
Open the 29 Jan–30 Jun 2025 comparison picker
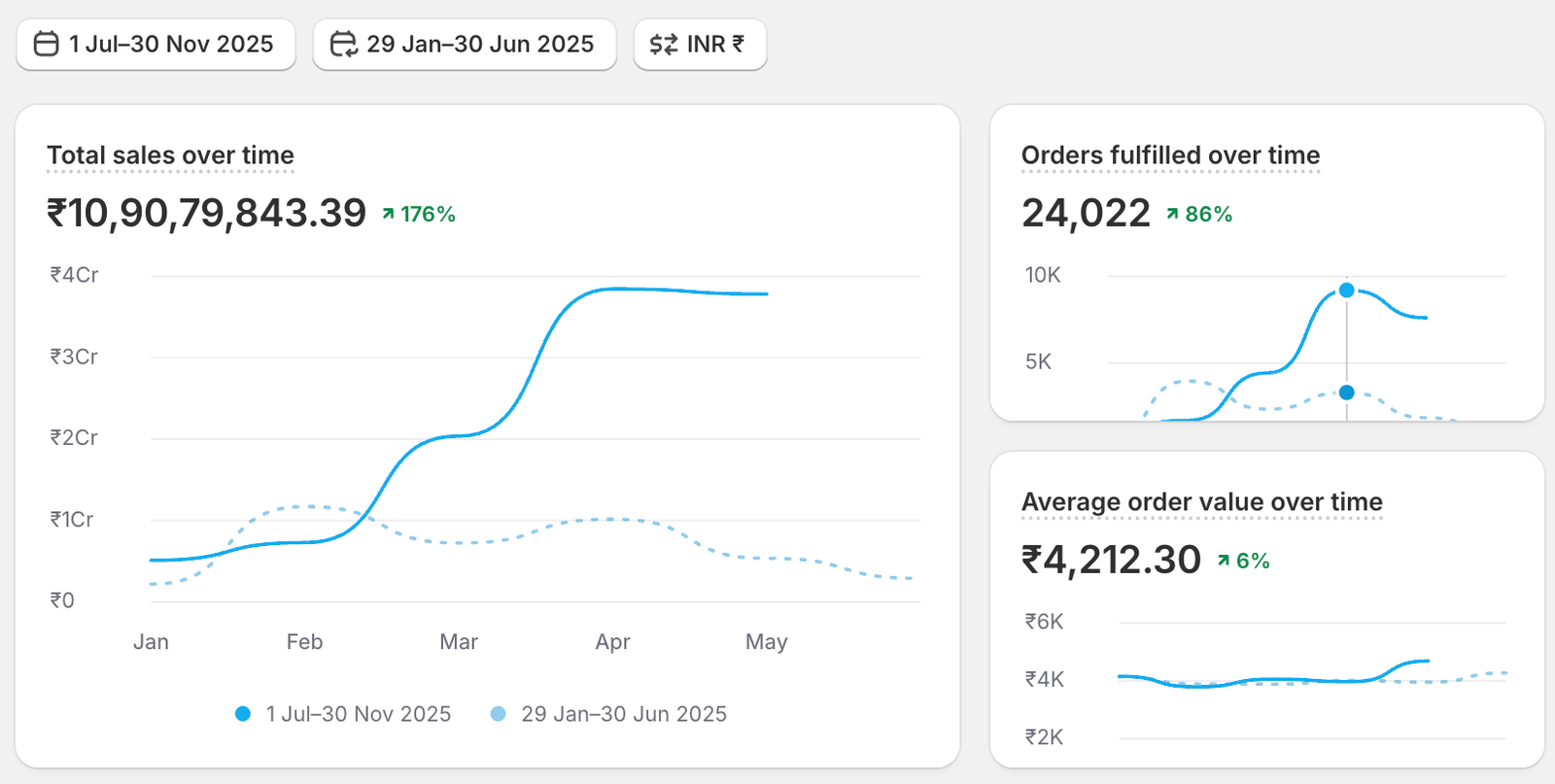[465, 45]
